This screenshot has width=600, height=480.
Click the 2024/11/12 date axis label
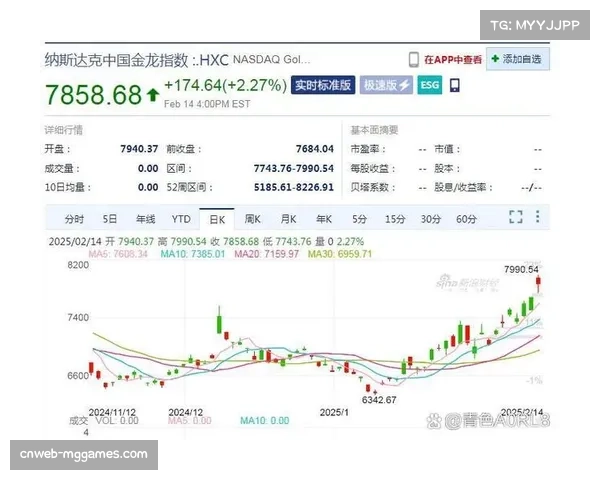[112, 412]
